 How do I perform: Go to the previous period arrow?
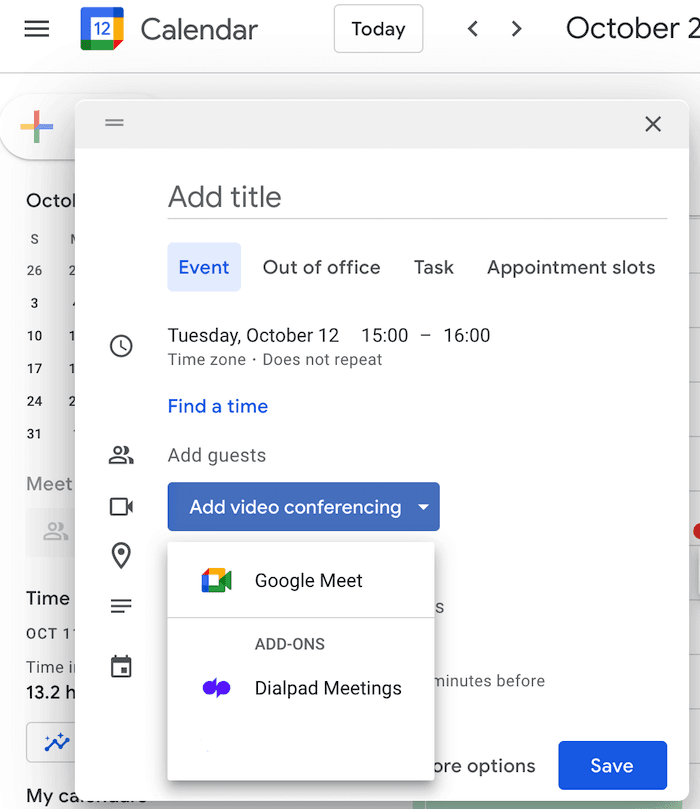(x=473, y=29)
